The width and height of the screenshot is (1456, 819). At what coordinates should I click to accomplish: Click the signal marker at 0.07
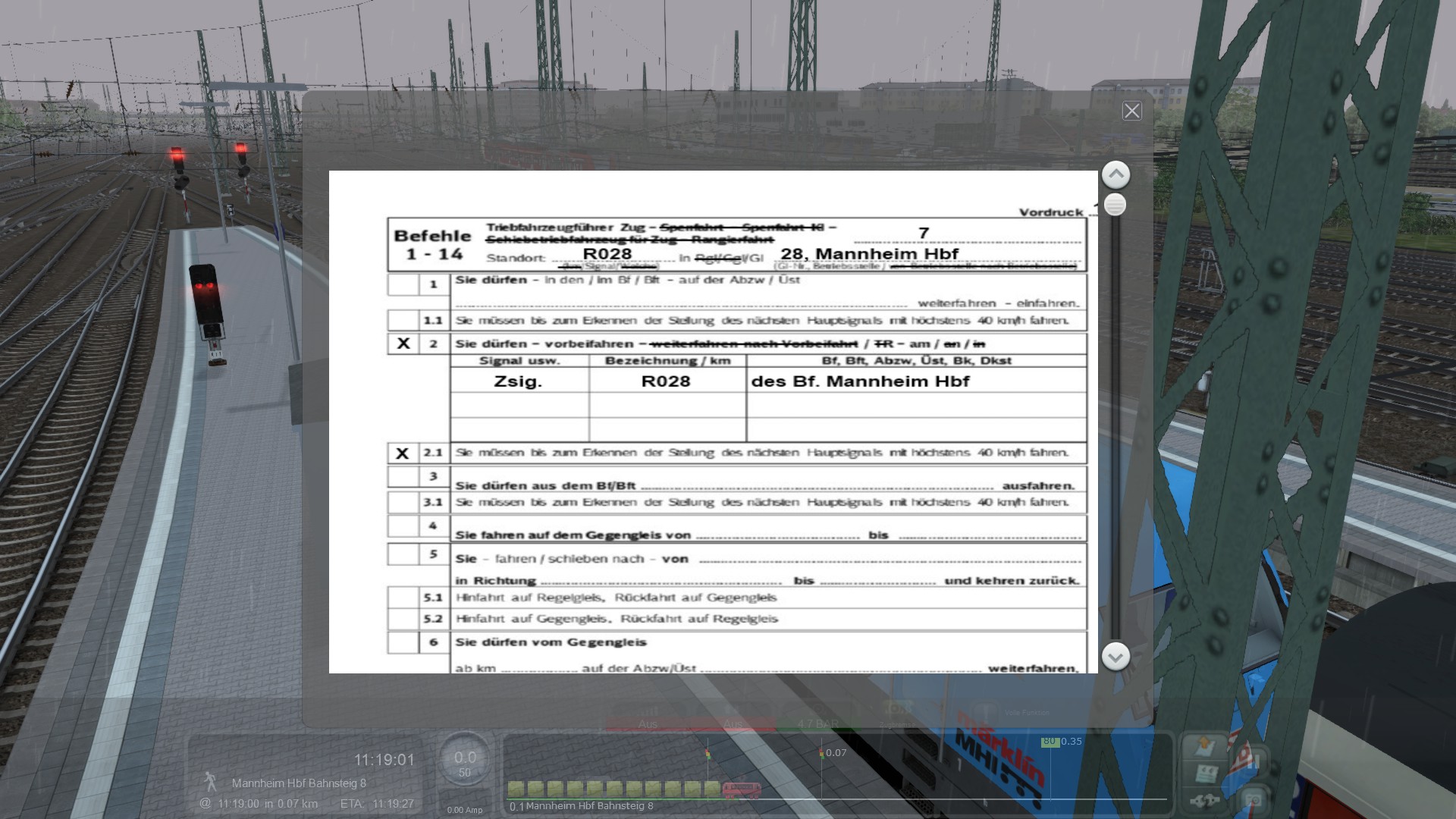[821, 753]
